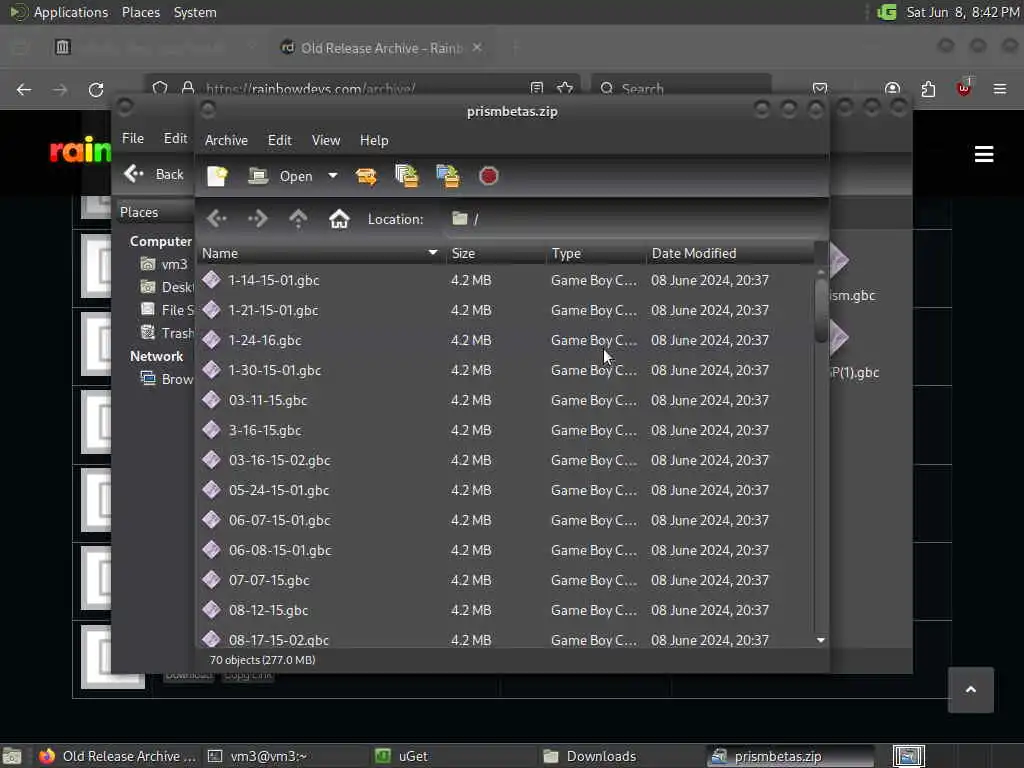The image size is (1024, 768).
Task: Sort by the Name column header
Action: (321, 253)
